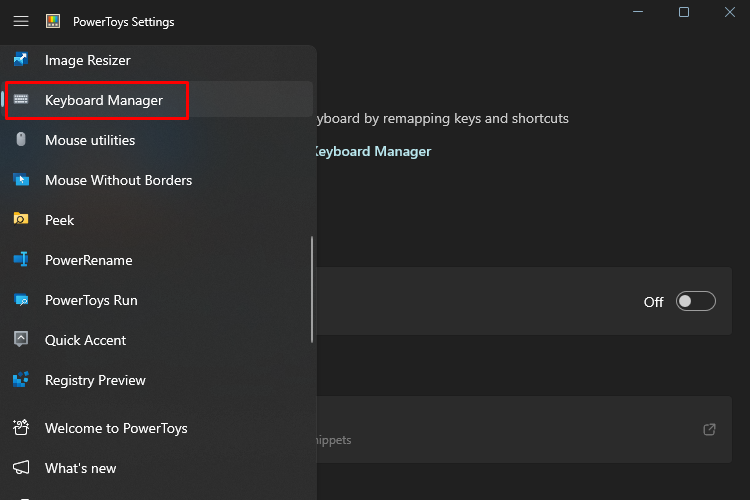Click the Mouse utilities mouse icon
This screenshot has height=500, width=750.
[x=21, y=139]
